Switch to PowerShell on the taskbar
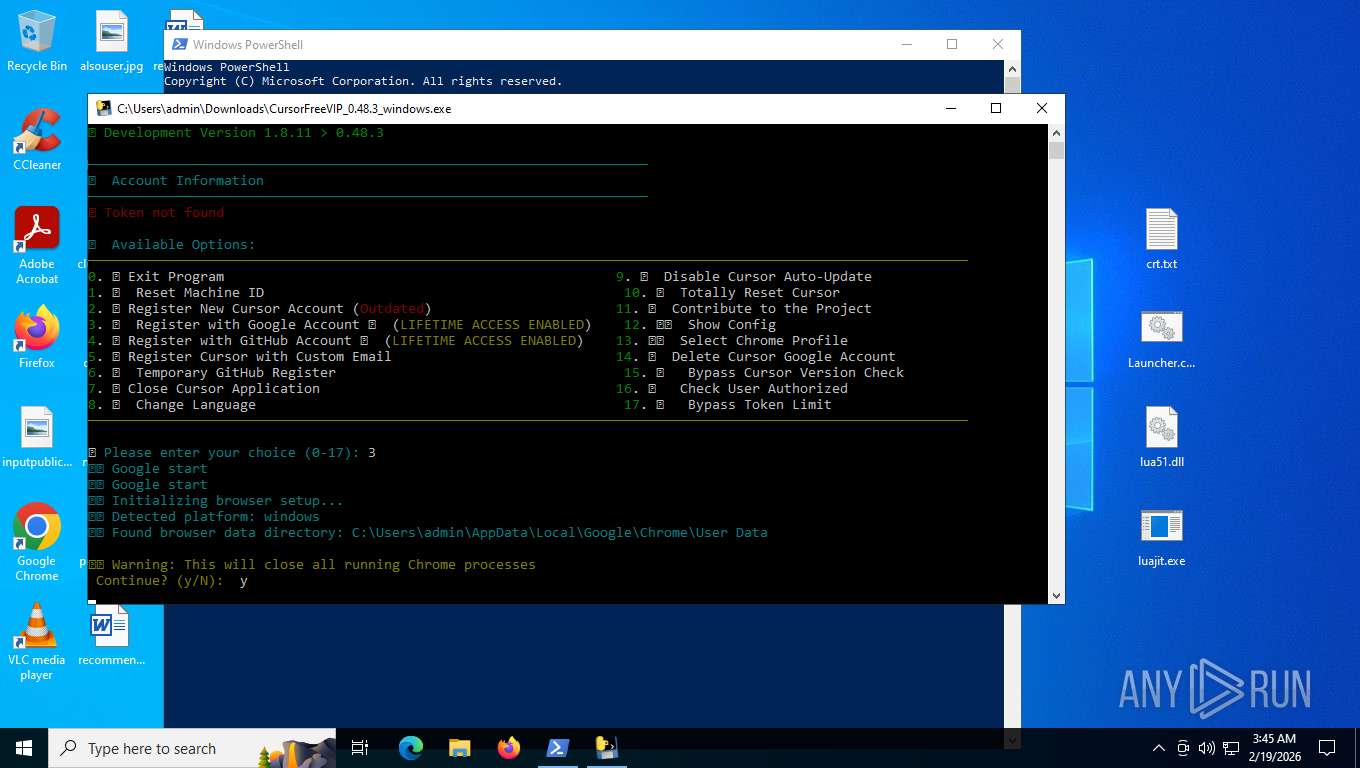The image size is (1360, 768). [557, 748]
